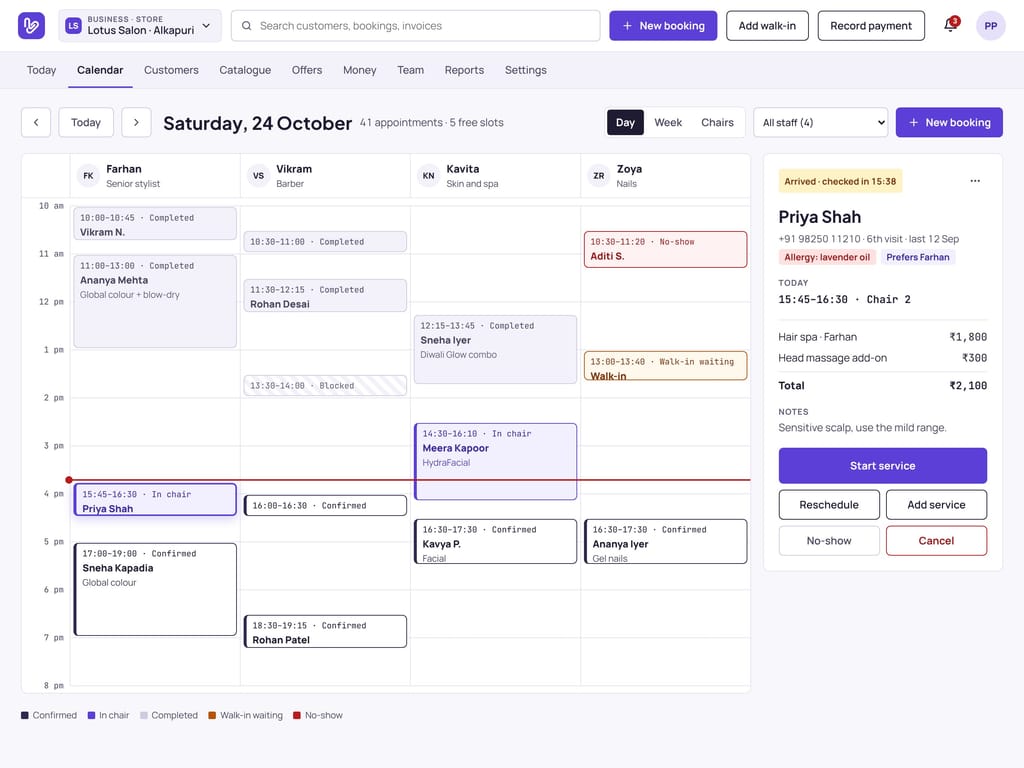
Task: Go to the next day arrow
Action: pyautogui.click(x=136, y=122)
